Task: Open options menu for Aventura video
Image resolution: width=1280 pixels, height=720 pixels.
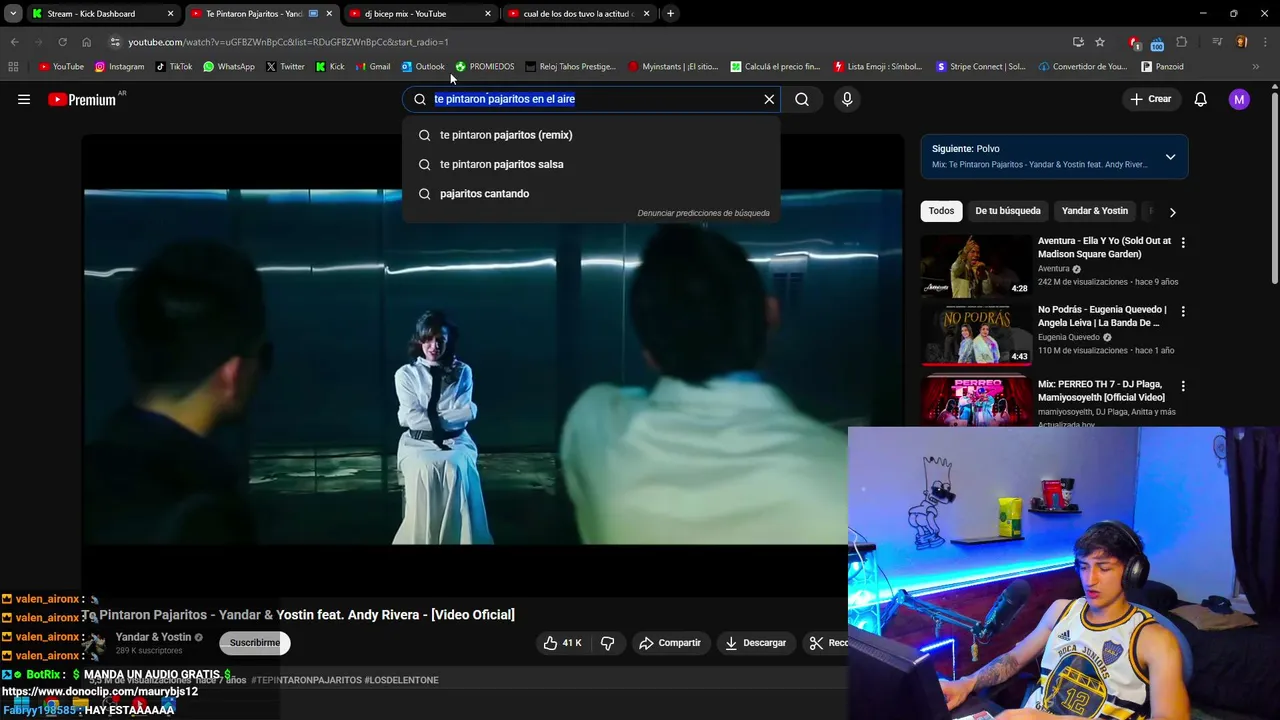Action: (1183, 243)
